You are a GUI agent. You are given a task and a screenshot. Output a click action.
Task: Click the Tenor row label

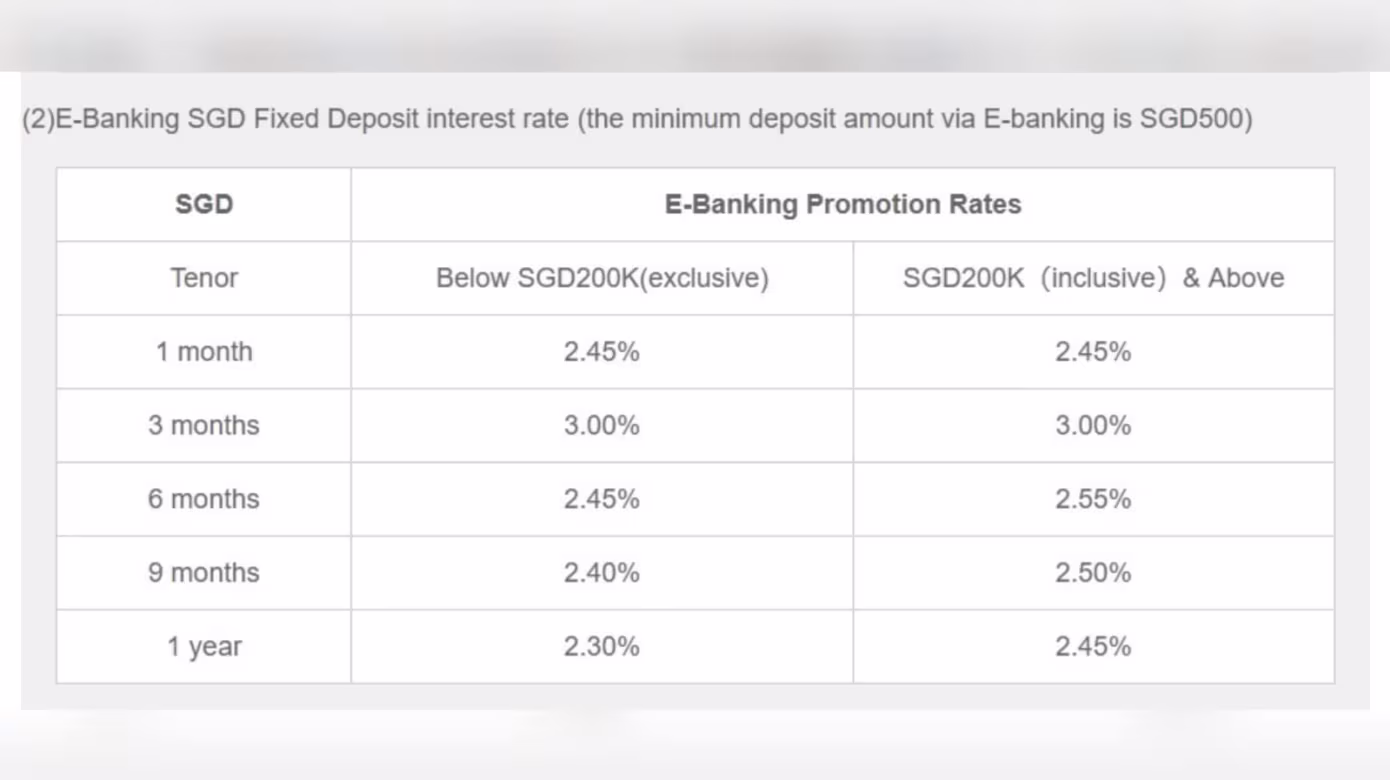204,278
